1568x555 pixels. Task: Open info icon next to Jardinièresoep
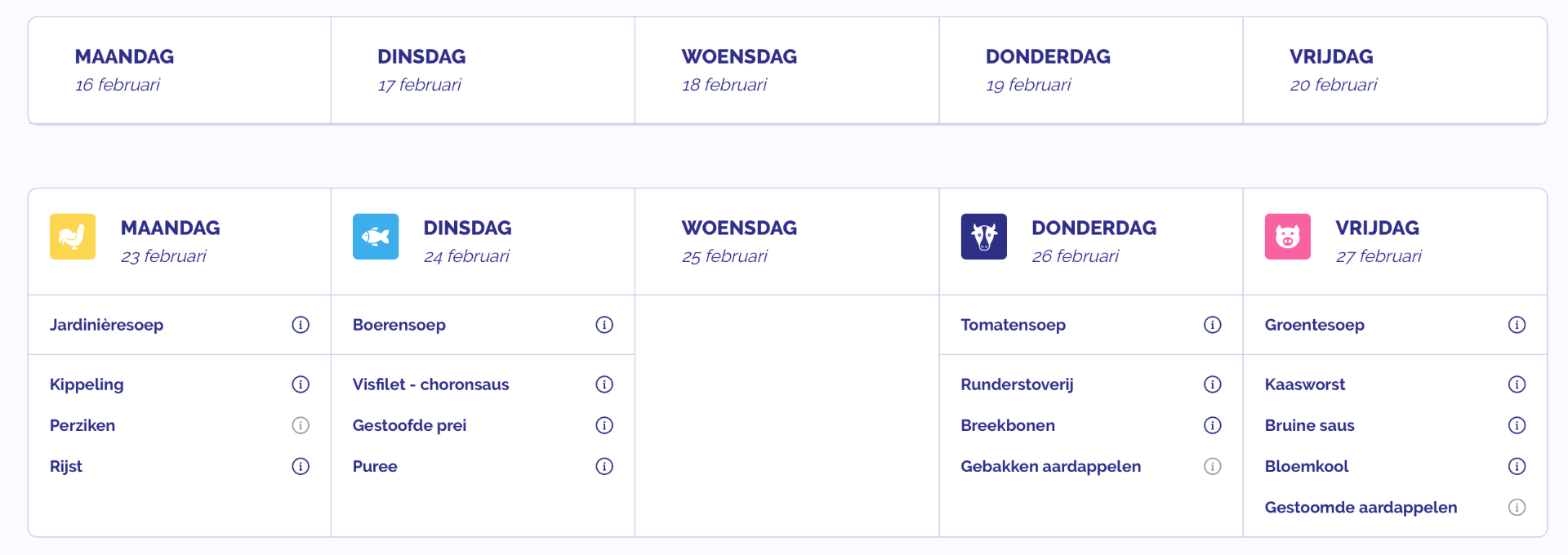(x=301, y=325)
